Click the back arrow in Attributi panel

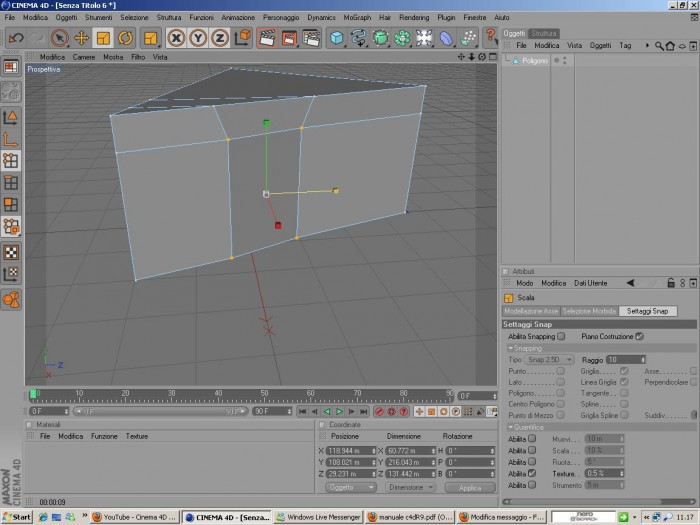(630, 283)
